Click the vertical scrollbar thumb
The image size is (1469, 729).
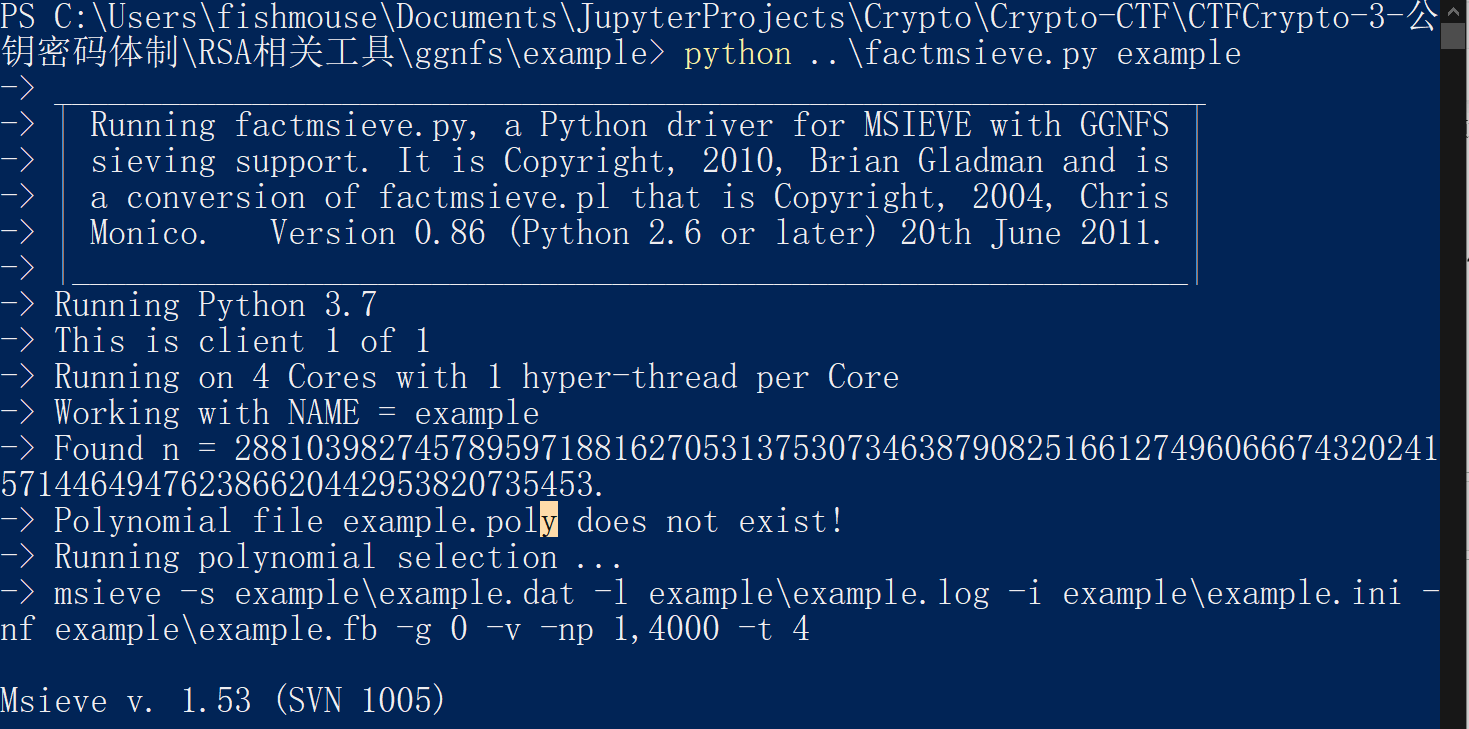tap(1454, 38)
